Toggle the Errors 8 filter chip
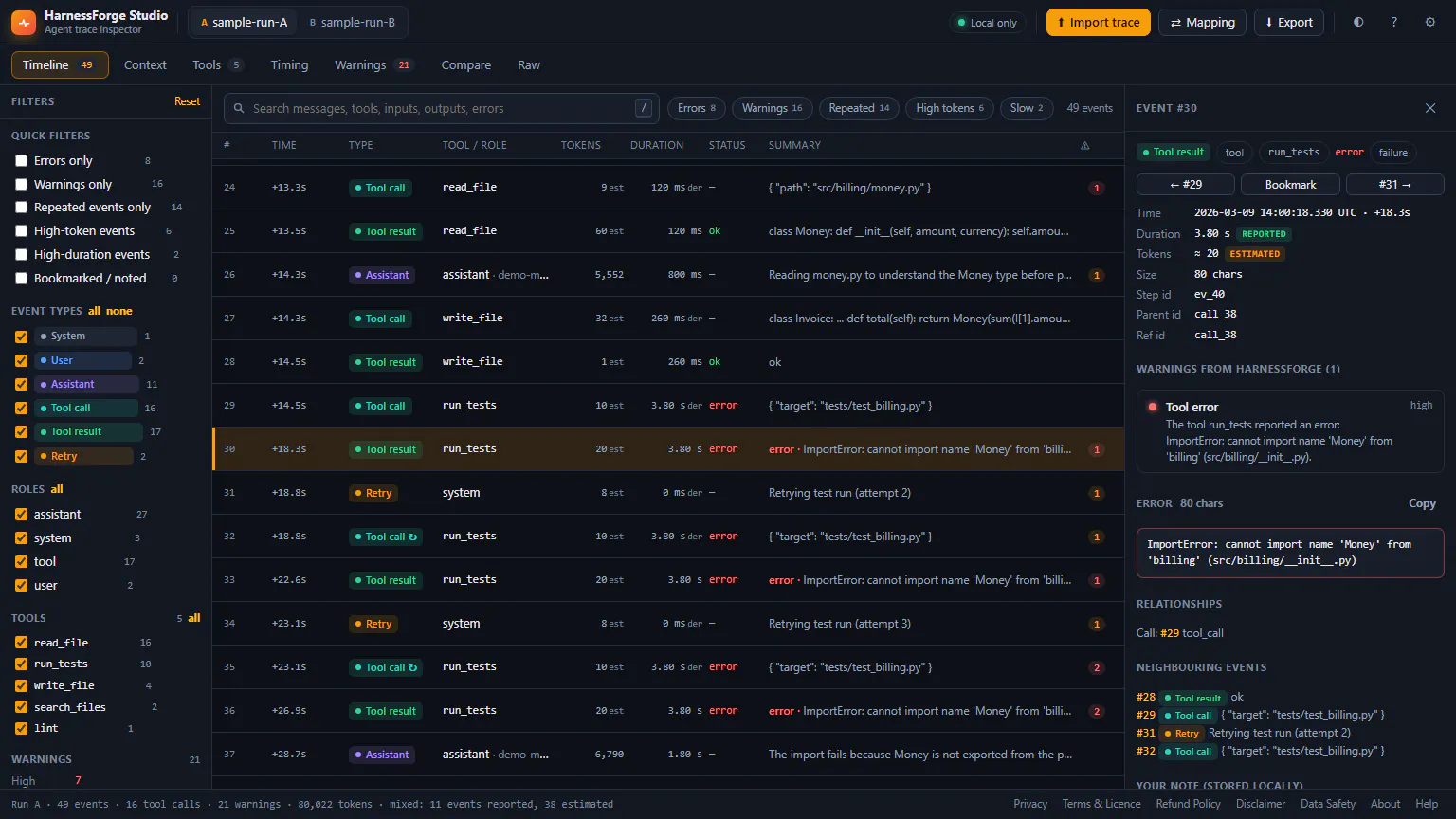1456x819 pixels. point(697,108)
